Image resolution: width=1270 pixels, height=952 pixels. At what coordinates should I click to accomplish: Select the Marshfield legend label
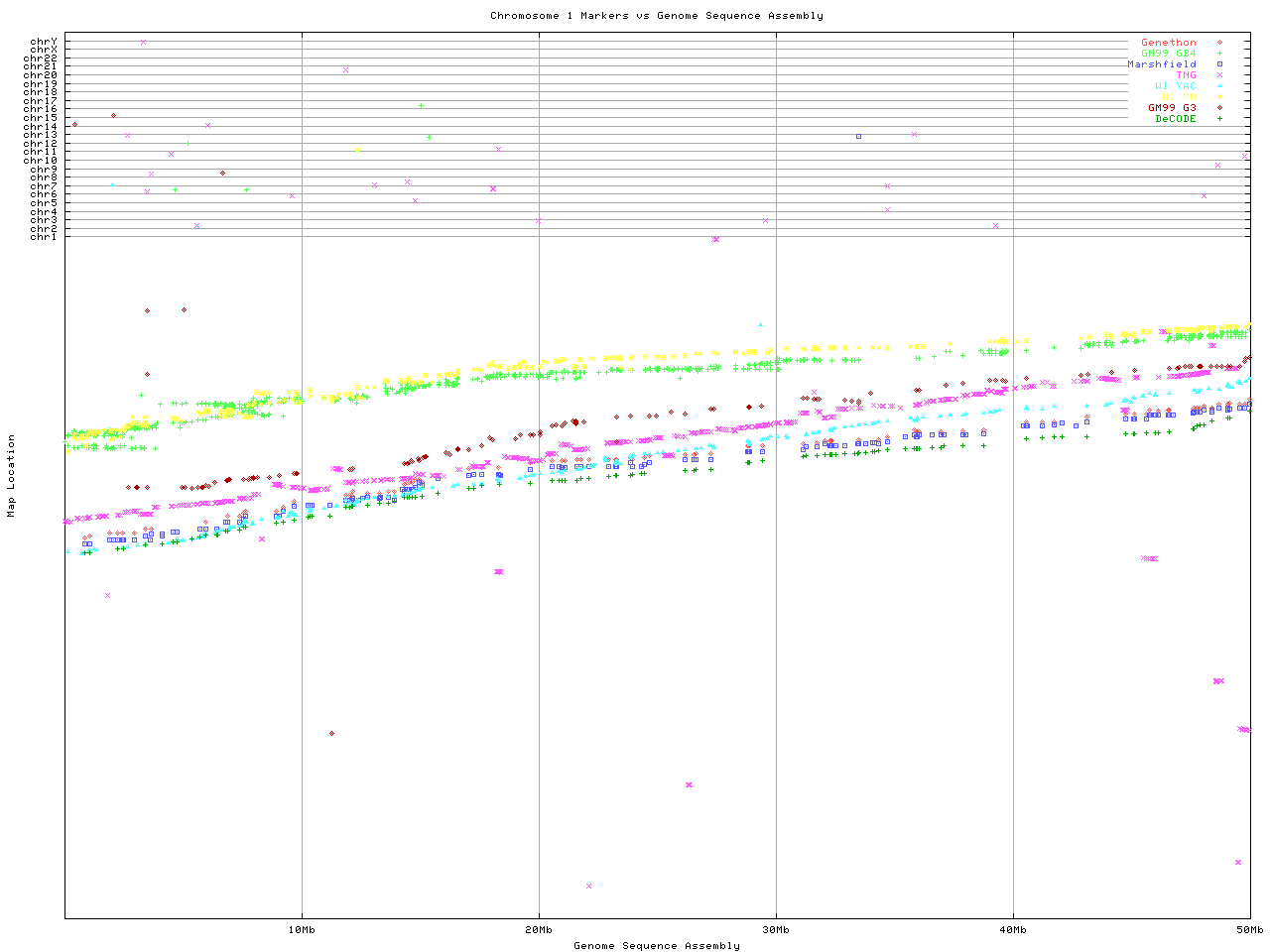tap(1161, 64)
